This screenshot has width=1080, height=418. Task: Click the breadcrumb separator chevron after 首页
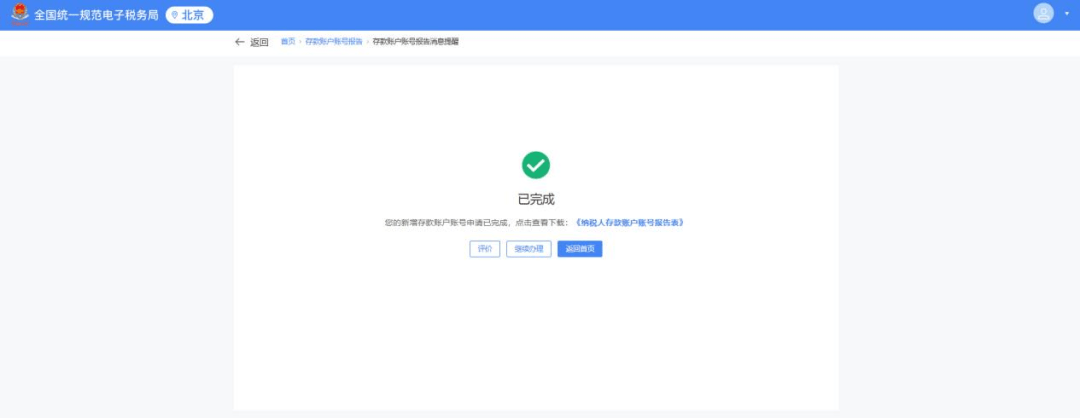300,42
